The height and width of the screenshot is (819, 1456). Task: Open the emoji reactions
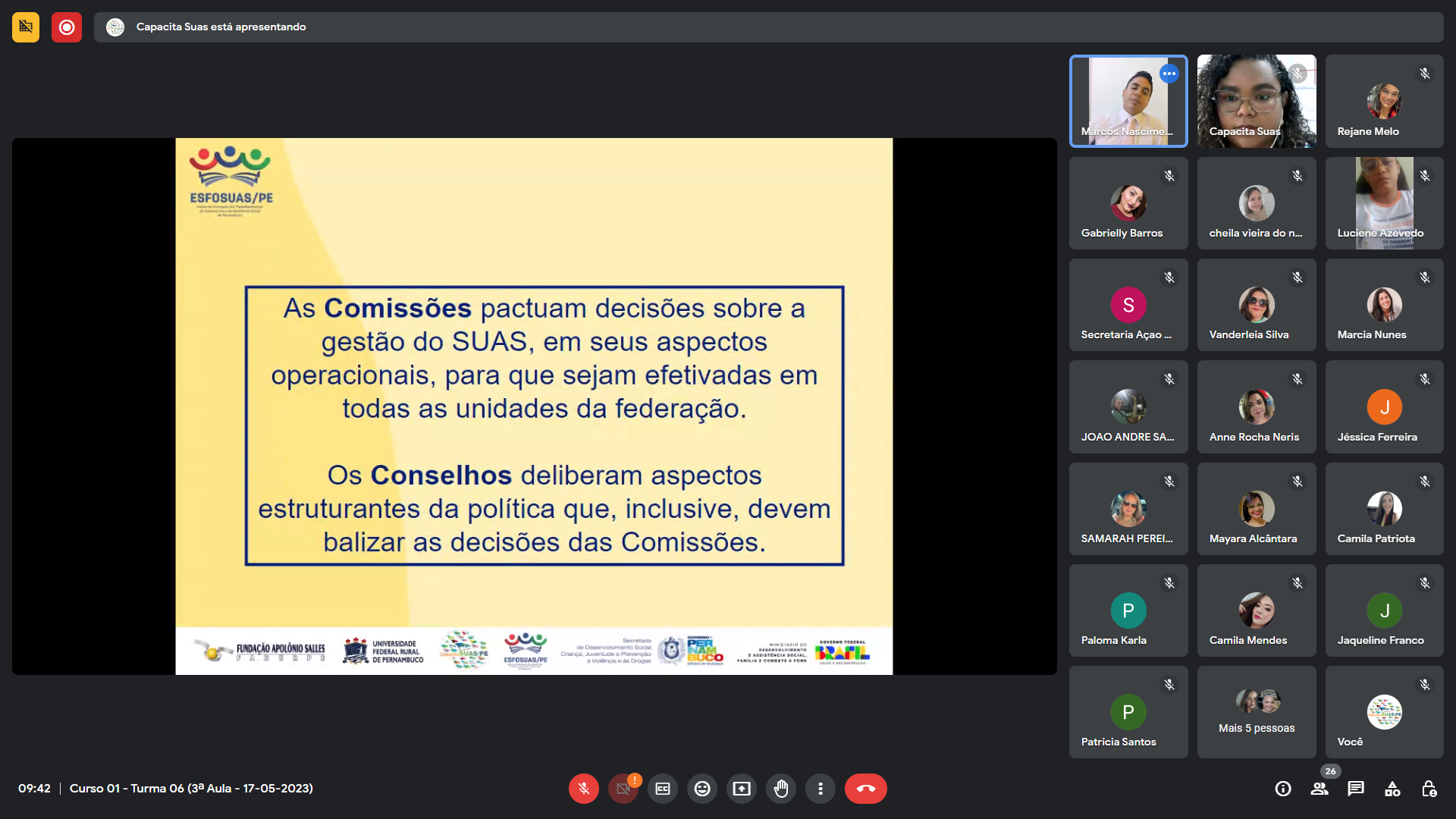[702, 789]
